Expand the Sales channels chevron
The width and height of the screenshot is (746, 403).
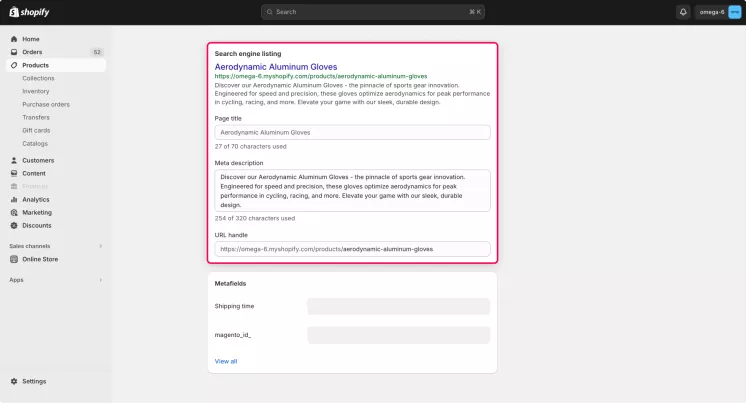(x=100, y=246)
